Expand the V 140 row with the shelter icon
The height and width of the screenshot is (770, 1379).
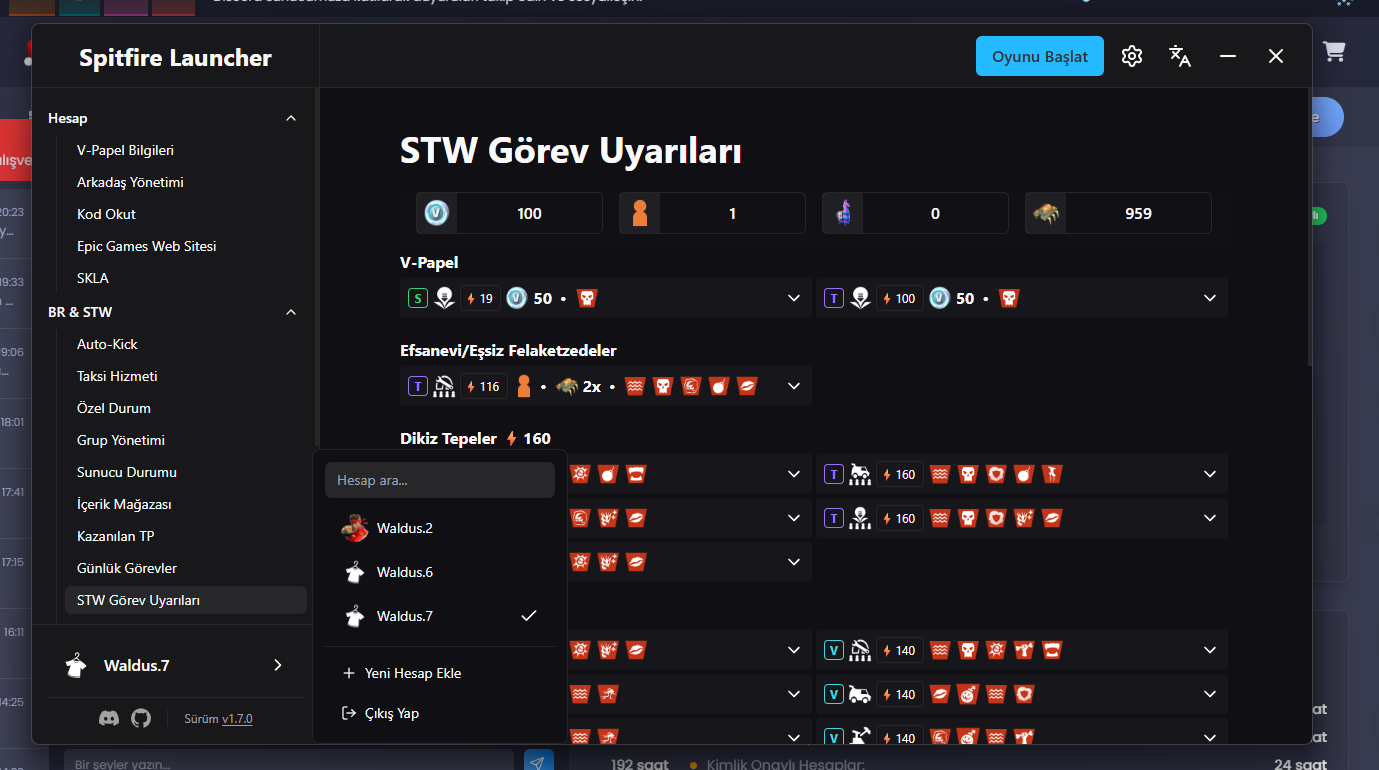click(x=1210, y=650)
